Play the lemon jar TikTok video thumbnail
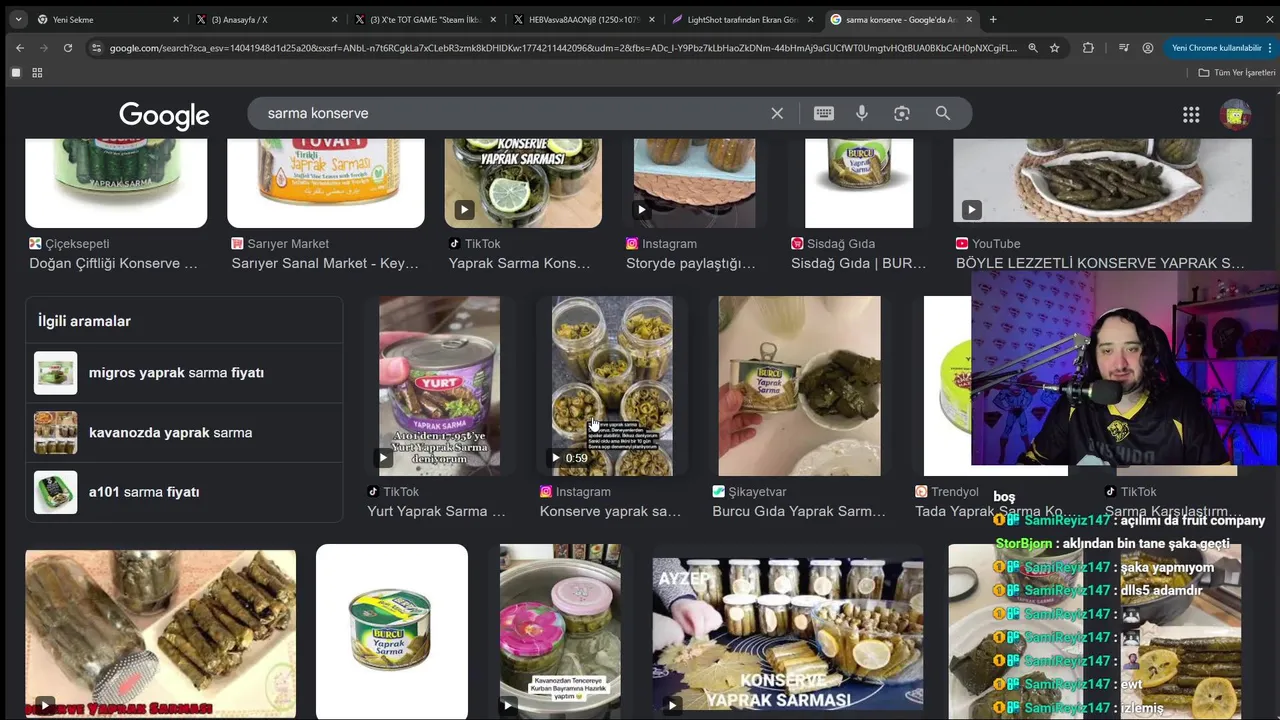Viewport: 1280px width, 720px height. point(523,183)
